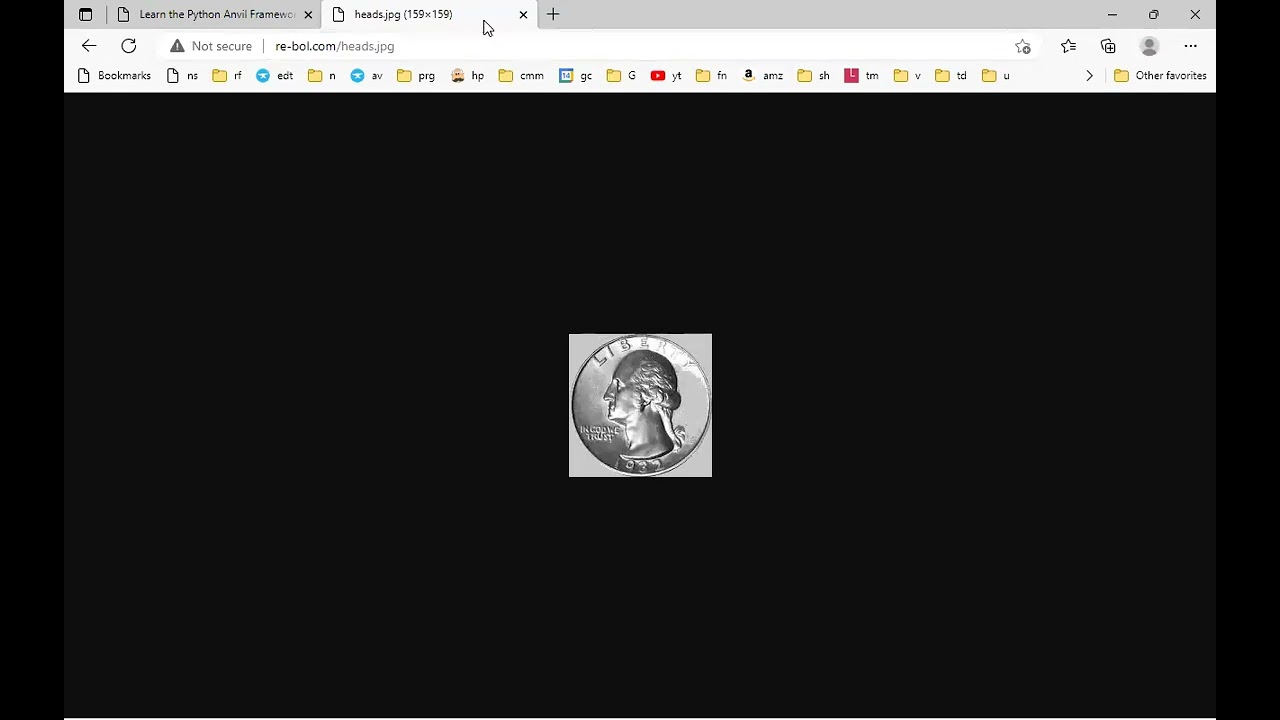View the Not secure site warning
1280x720 pixels.
(x=211, y=46)
